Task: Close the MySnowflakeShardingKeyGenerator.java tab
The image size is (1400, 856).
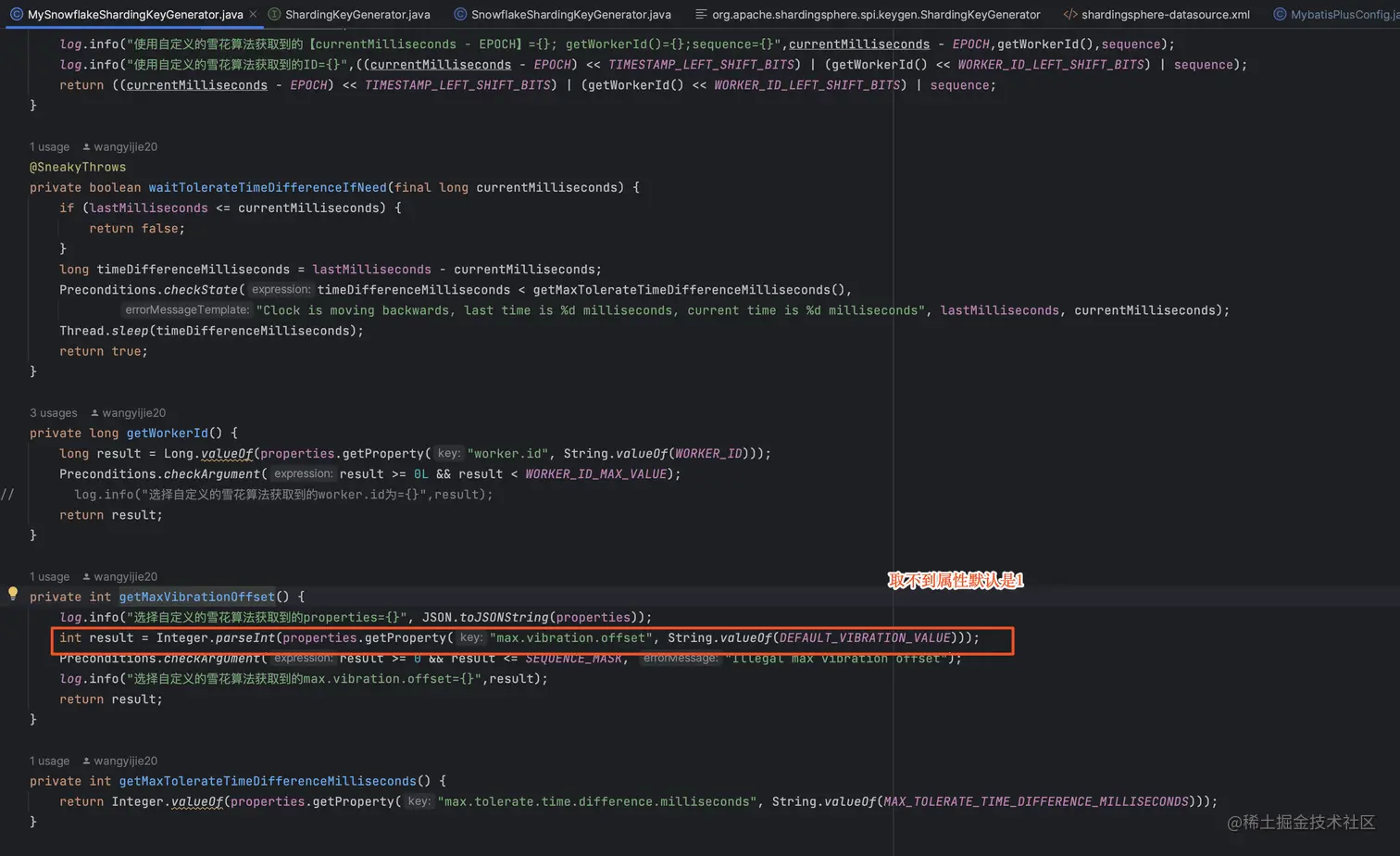Action: 253,15
